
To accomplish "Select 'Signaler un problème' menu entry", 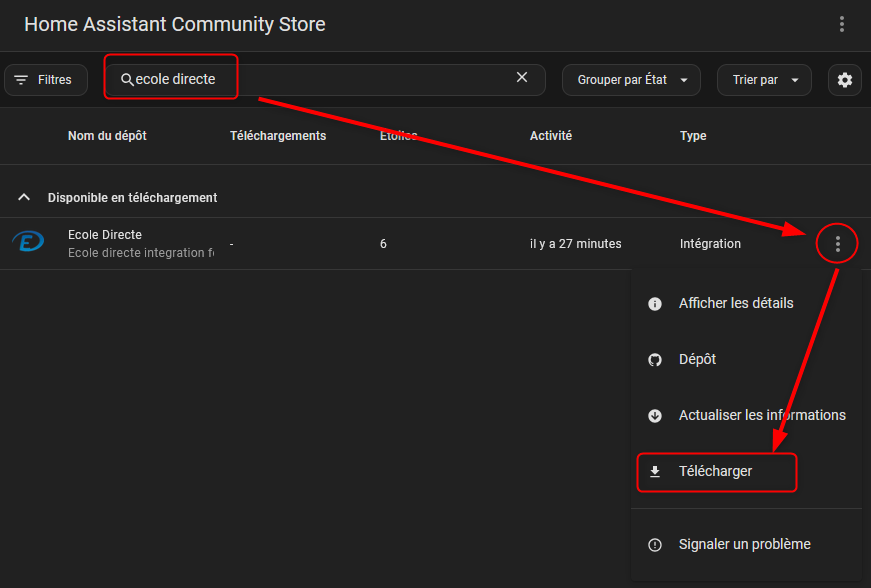I will coord(747,545).
